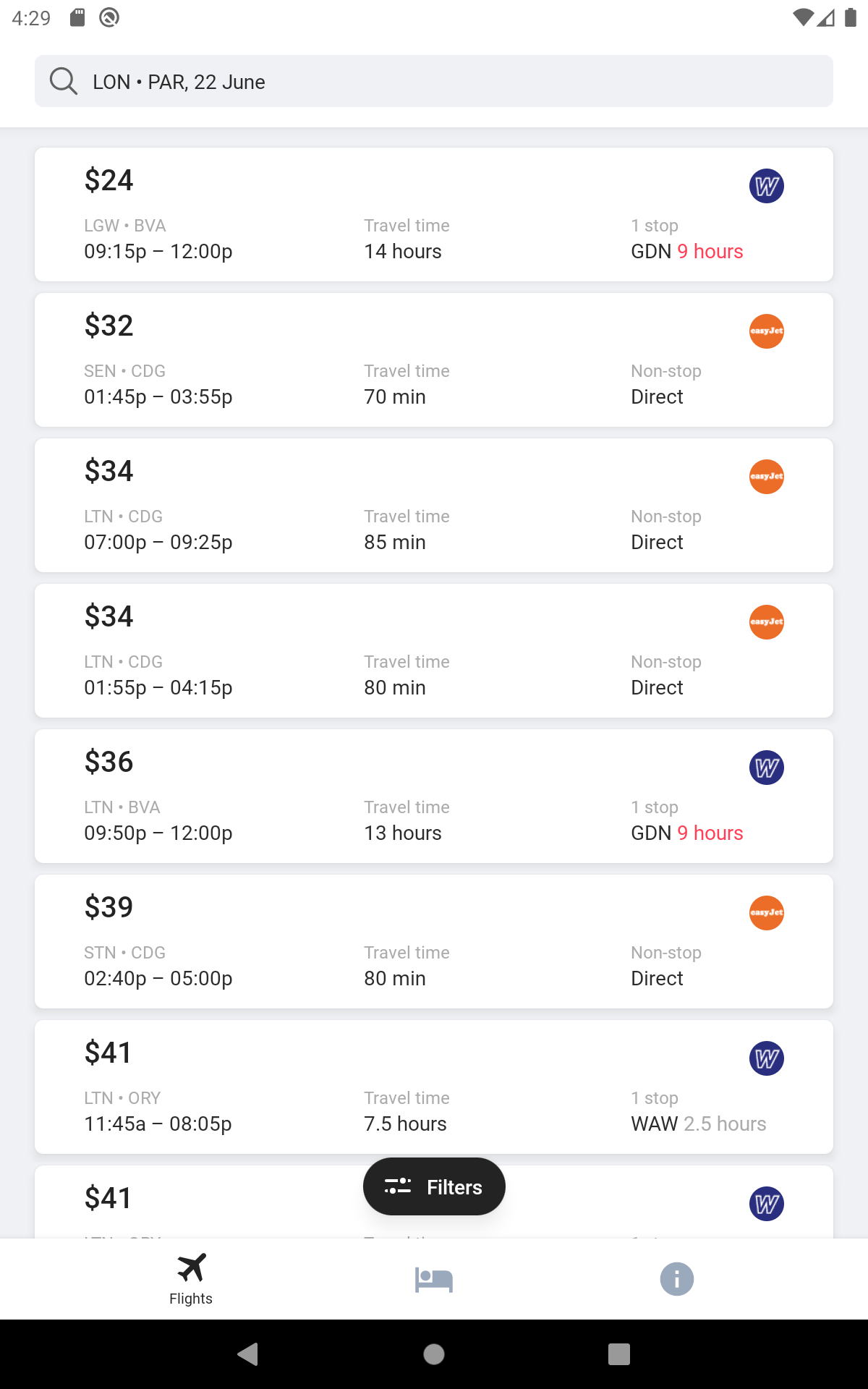This screenshot has height=1389, width=868.
Task: Select the $32 SEN to CDG flight
Action: point(434,360)
